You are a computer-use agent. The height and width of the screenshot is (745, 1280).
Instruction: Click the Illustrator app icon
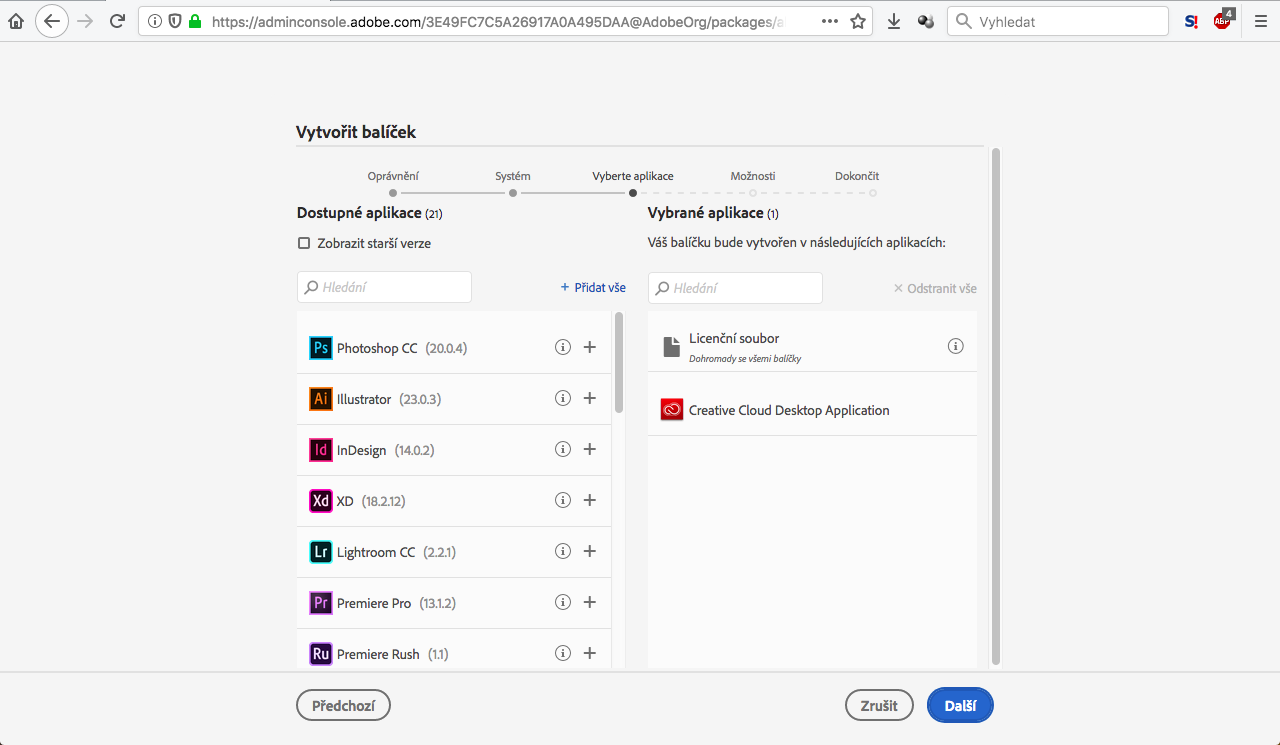(321, 399)
